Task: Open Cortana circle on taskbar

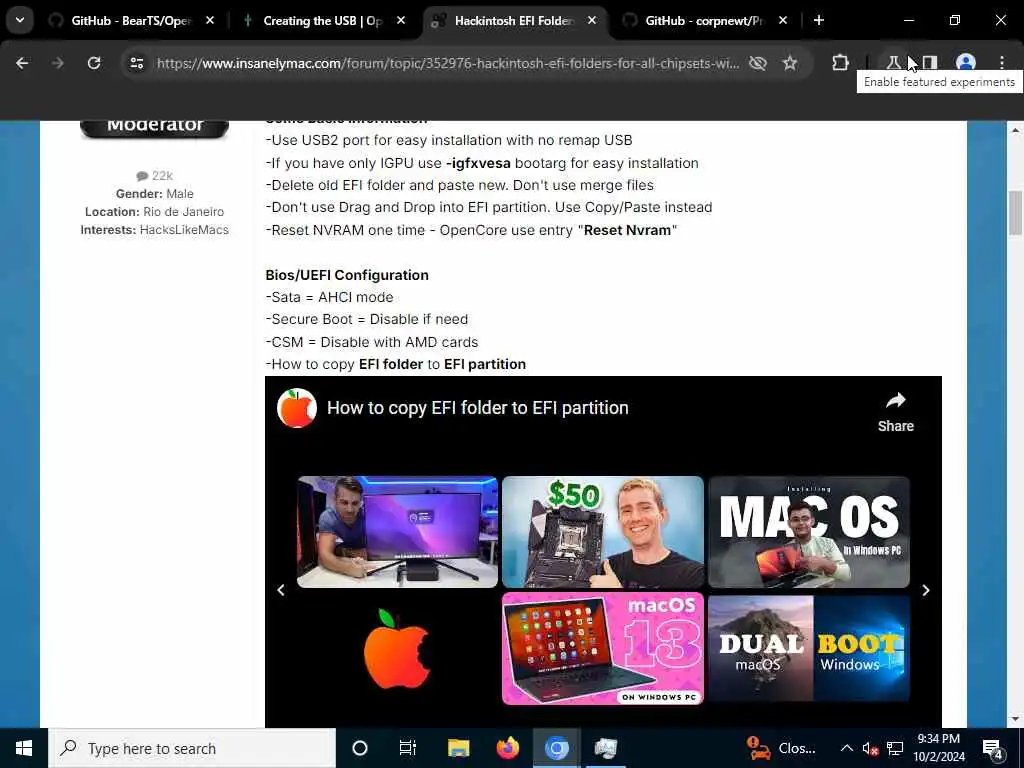Action: point(360,748)
